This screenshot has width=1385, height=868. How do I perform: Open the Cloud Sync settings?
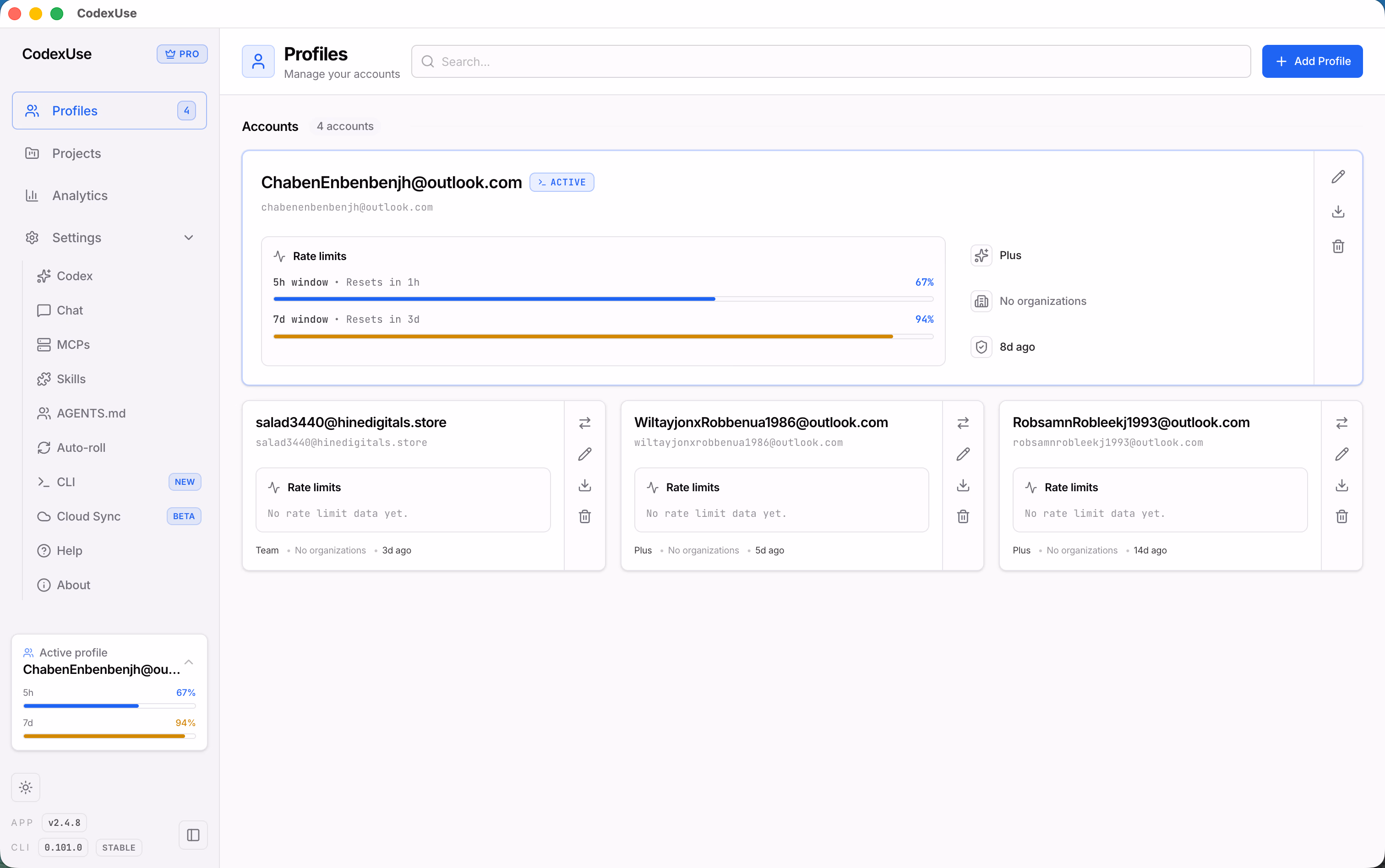pyautogui.click(x=88, y=516)
